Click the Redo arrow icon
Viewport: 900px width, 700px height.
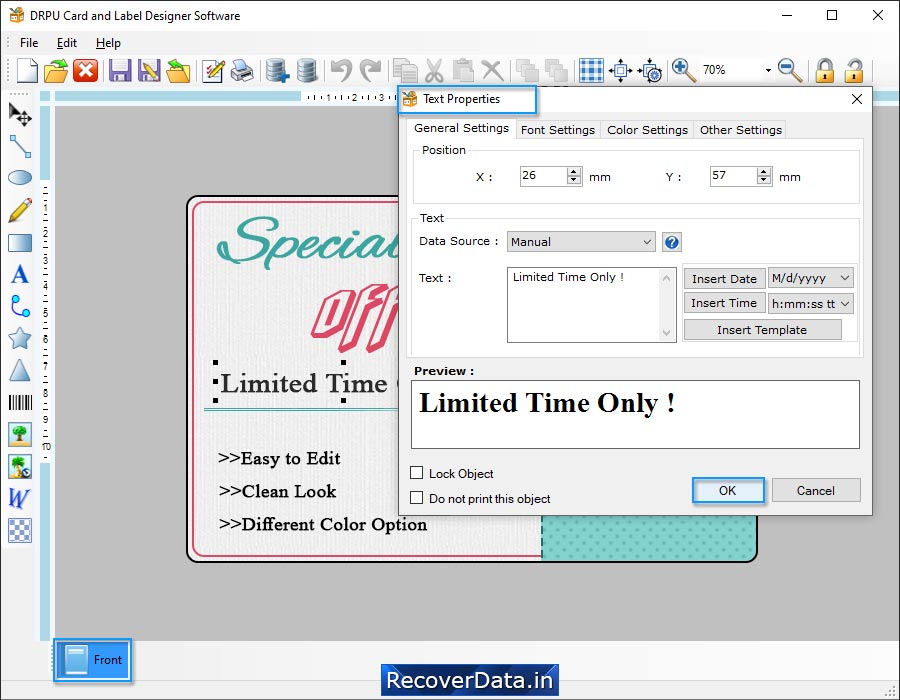[x=370, y=71]
